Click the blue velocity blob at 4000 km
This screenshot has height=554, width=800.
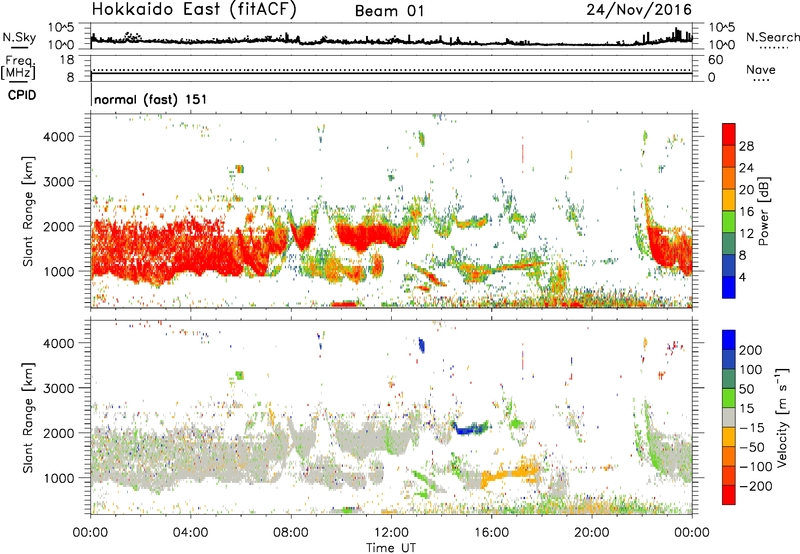click(x=421, y=345)
